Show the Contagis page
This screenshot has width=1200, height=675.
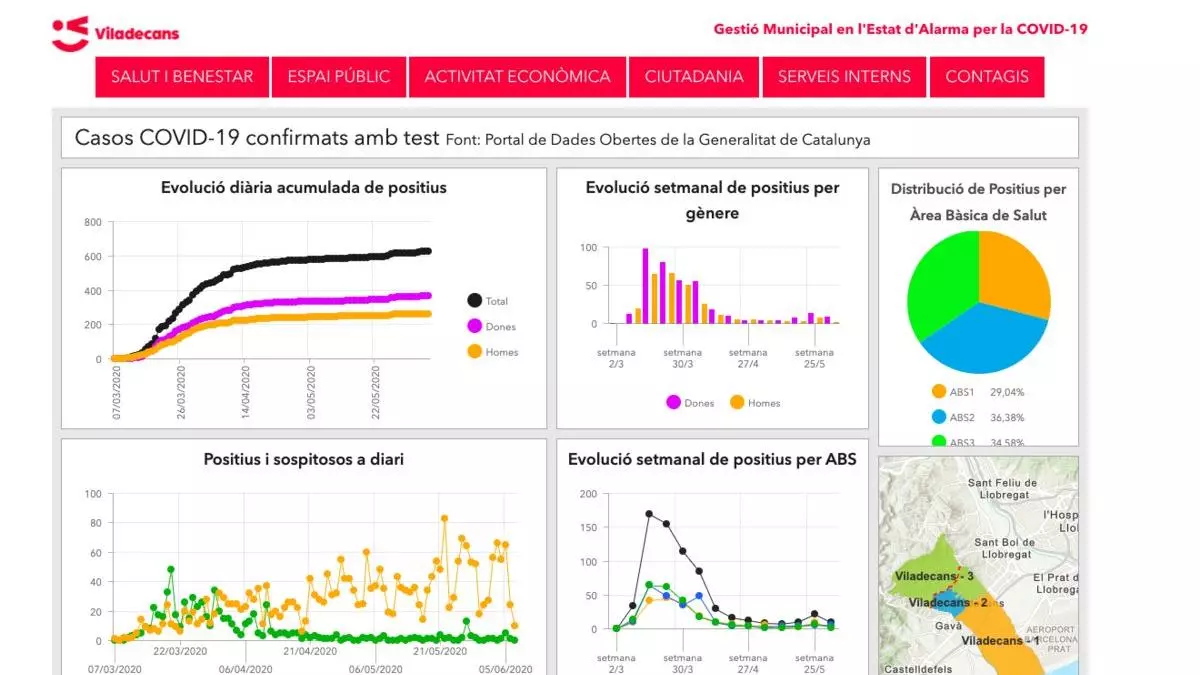(x=986, y=77)
